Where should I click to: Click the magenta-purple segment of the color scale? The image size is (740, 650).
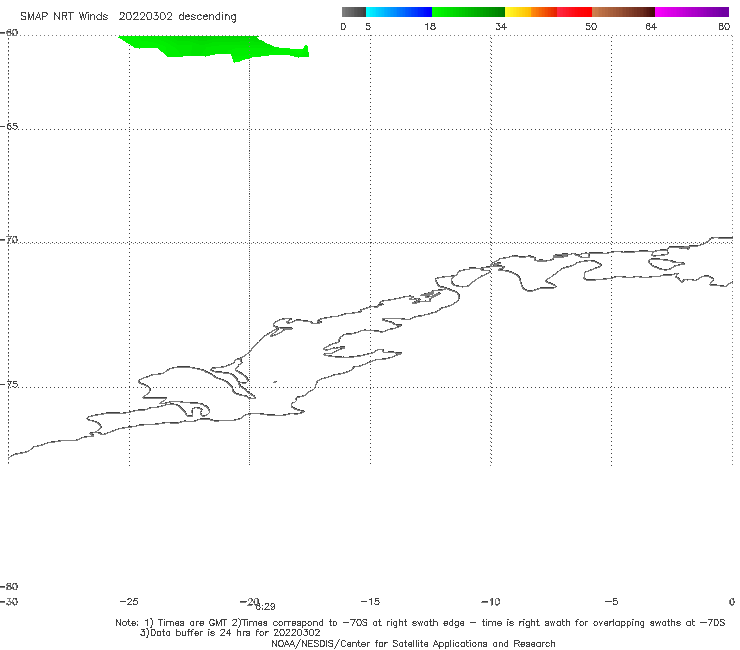click(x=692, y=12)
